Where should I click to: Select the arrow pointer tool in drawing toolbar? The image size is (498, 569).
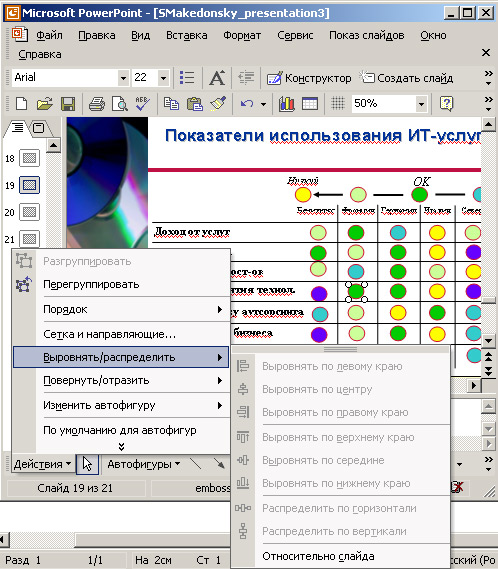[x=87, y=464]
